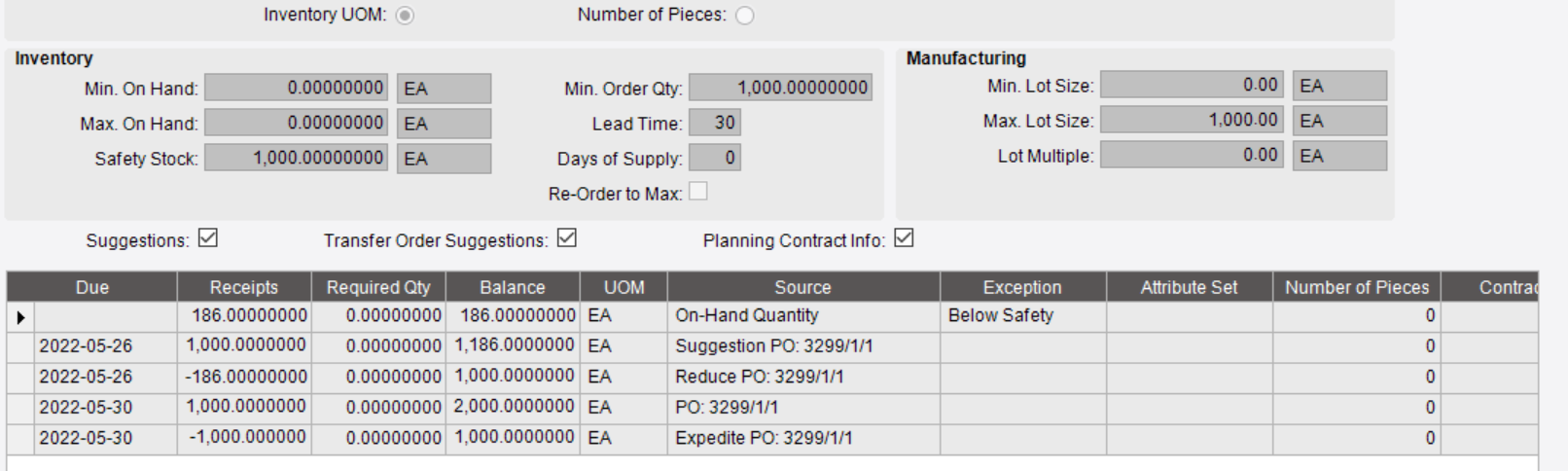Click the Balance column header
The width and height of the screenshot is (1568, 471).
pyautogui.click(x=513, y=287)
